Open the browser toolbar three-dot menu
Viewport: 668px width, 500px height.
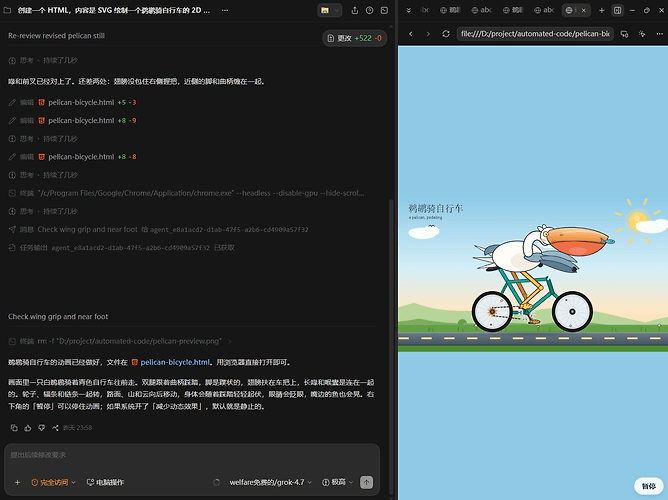tap(659, 34)
